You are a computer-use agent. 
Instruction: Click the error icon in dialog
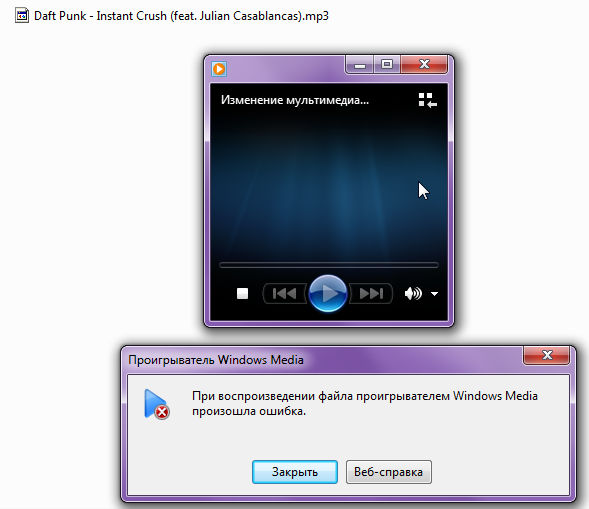tap(157, 404)
